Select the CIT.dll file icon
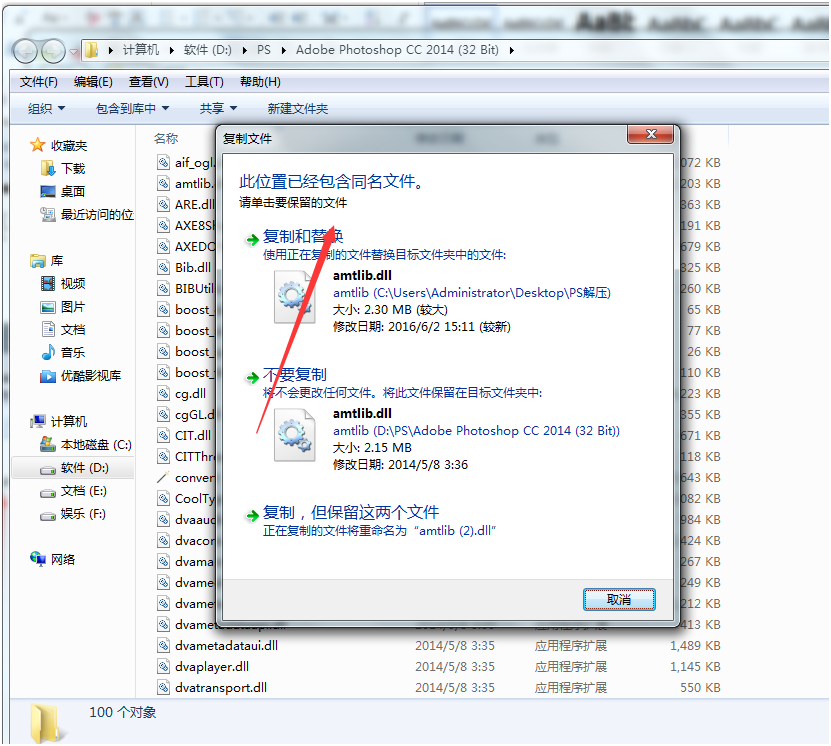The height and width of the screenshot is (746, 831). pyautogui.click(x=163, y=436)
